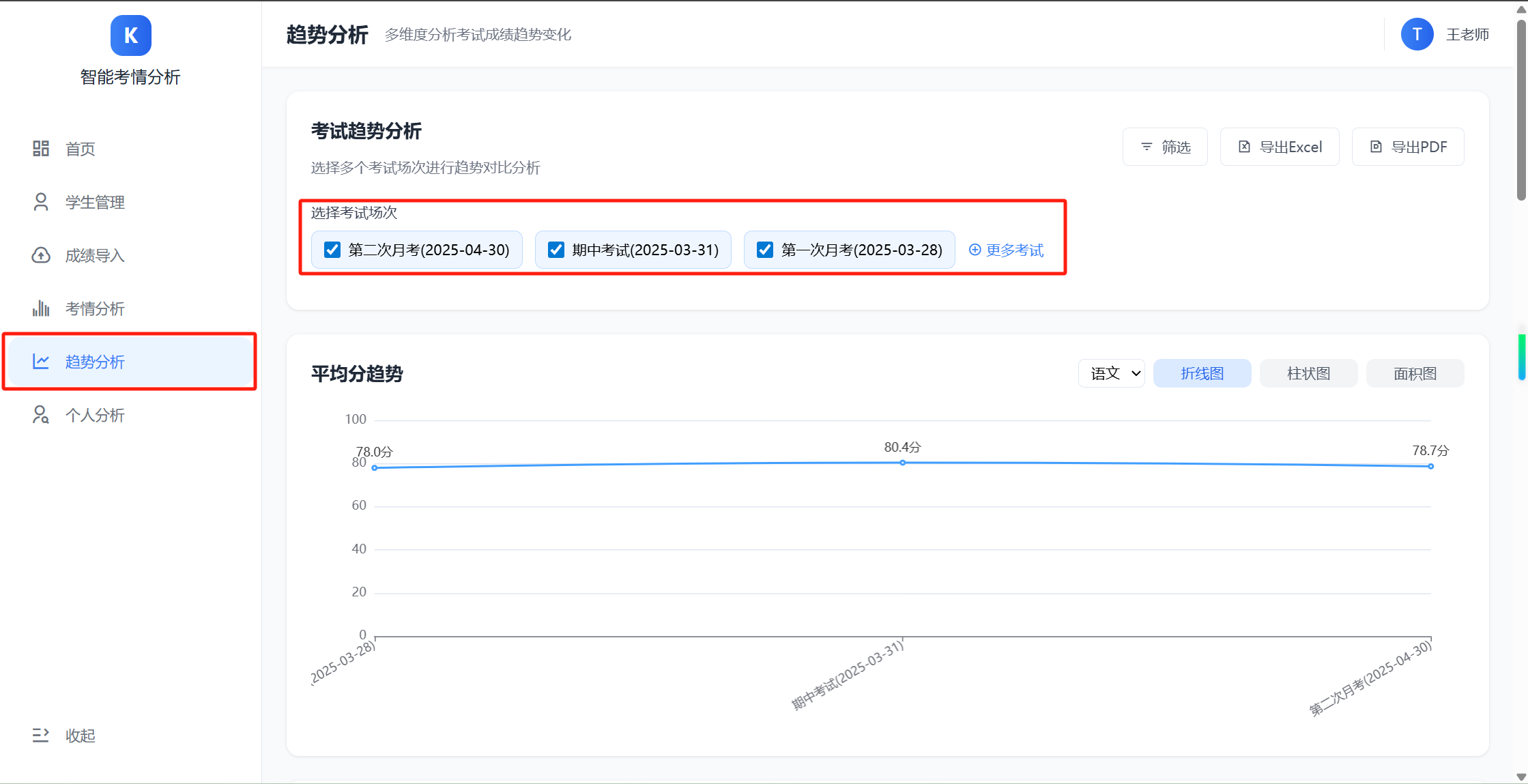The image size is (1528, 784).
Task: Click the 成绩导入 score import upload icon
Action: pyautogui.click(x=40, y=255)
